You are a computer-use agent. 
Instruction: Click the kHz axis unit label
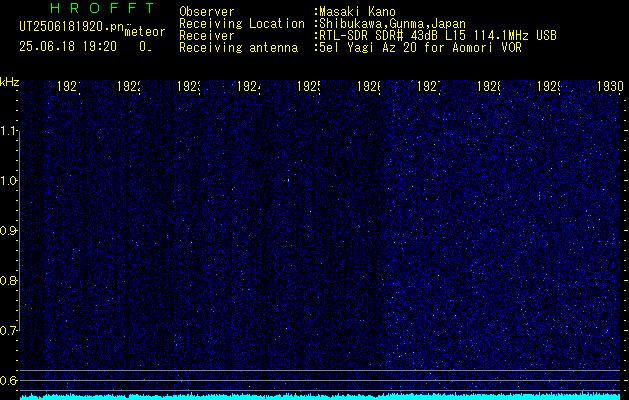click(9, 82)
